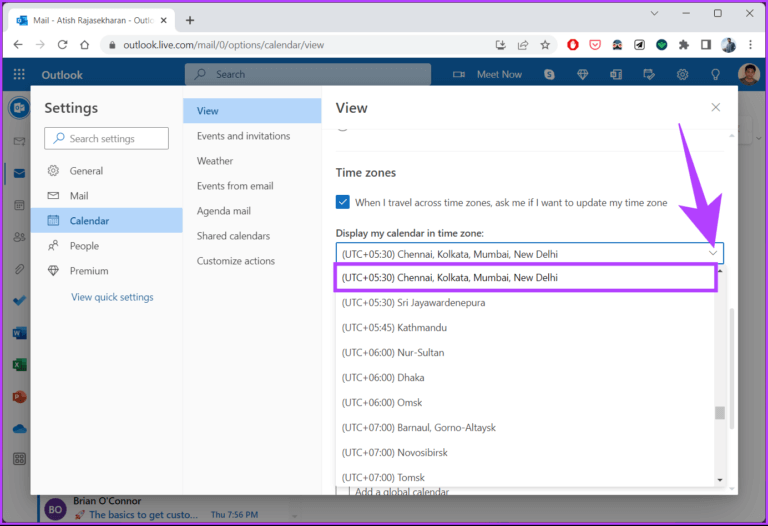This screenshot has height=526, width=768.
Task: Open the Outlook app launcher grid
Action: tap(19, 74)
